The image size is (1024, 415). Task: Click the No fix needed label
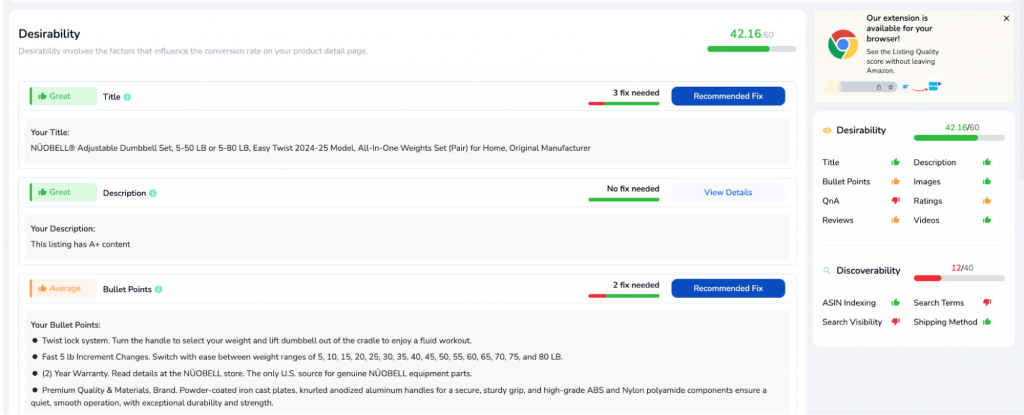633,189
